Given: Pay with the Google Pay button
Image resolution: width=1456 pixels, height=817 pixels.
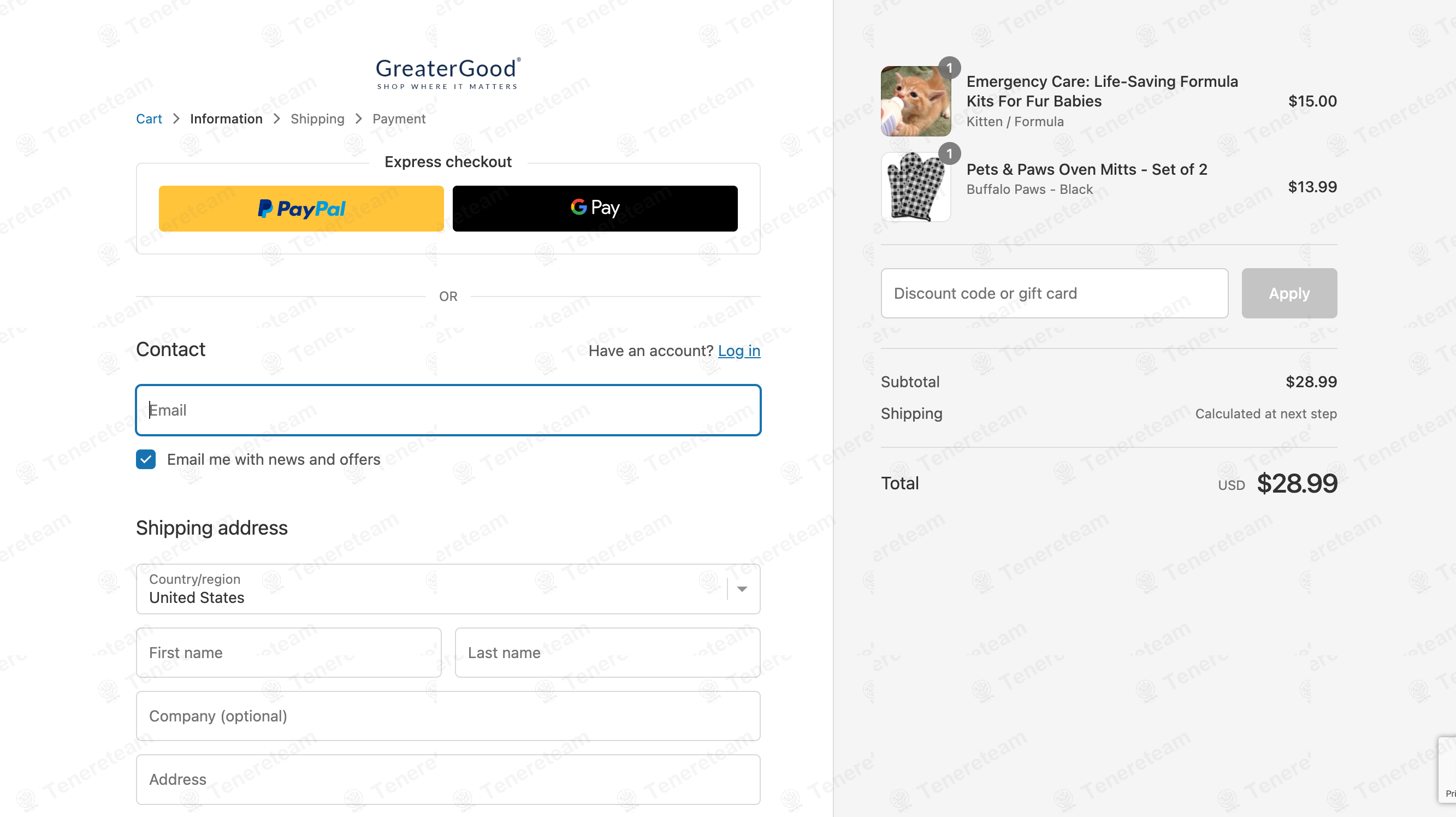Looking at the screenshot, I should coord(595,209).
